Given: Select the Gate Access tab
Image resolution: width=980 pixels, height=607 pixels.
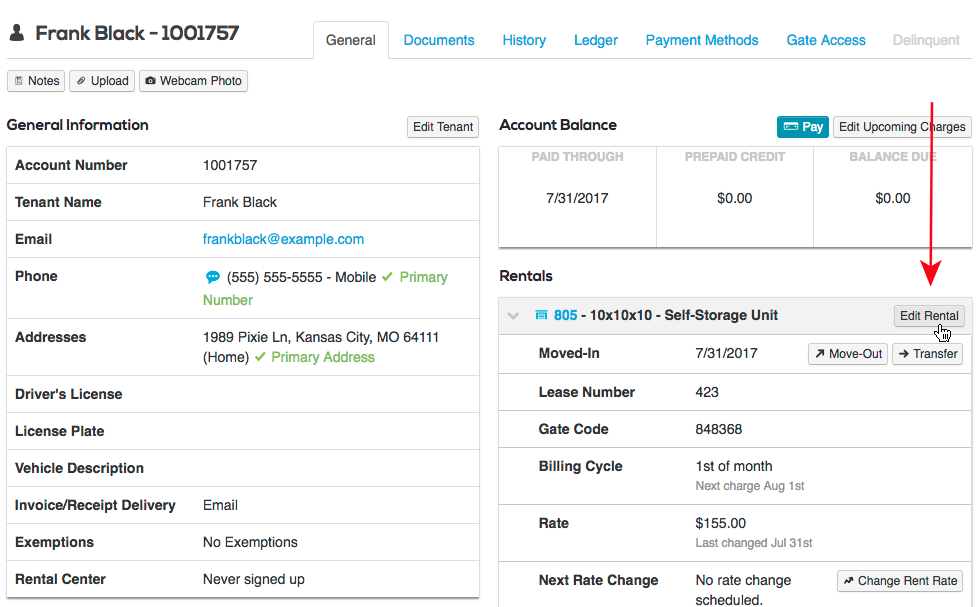Looking at the screenshot, I should click(826, 41).
